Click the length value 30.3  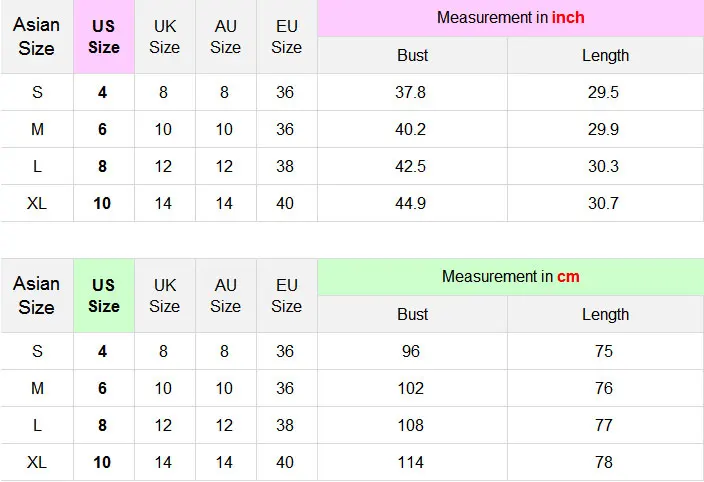603,167
